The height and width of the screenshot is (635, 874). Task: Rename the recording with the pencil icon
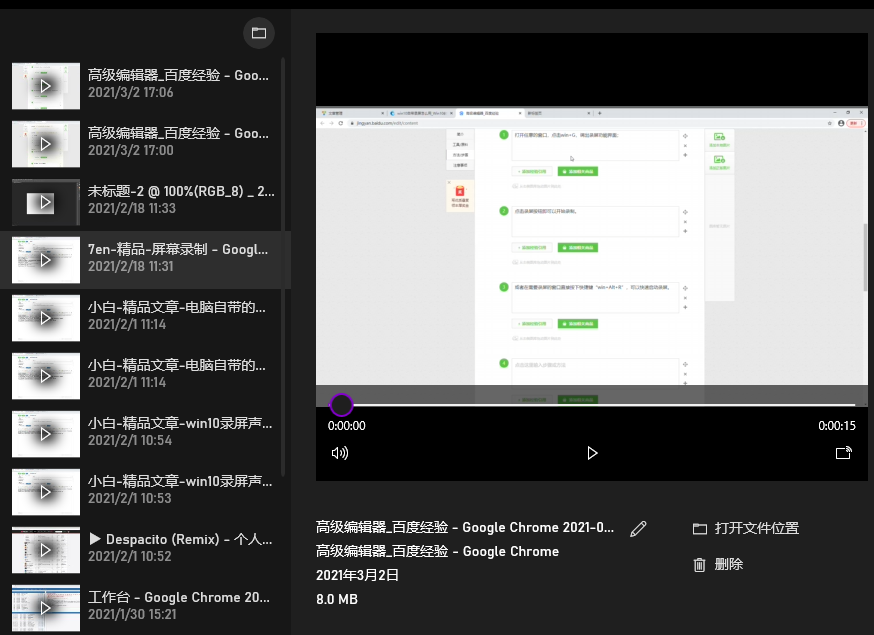pos(638,529)
